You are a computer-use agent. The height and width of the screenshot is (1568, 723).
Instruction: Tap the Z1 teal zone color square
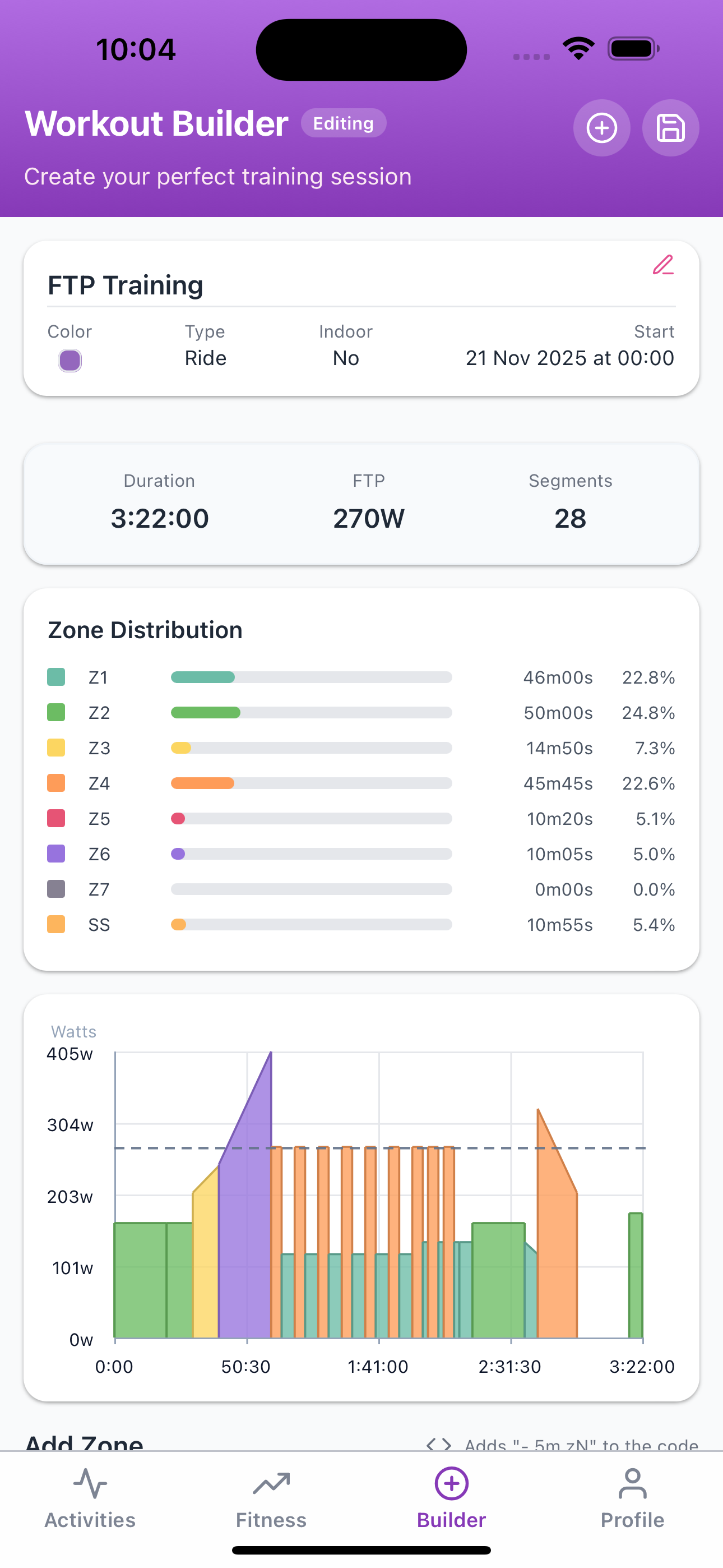(56, 677)
